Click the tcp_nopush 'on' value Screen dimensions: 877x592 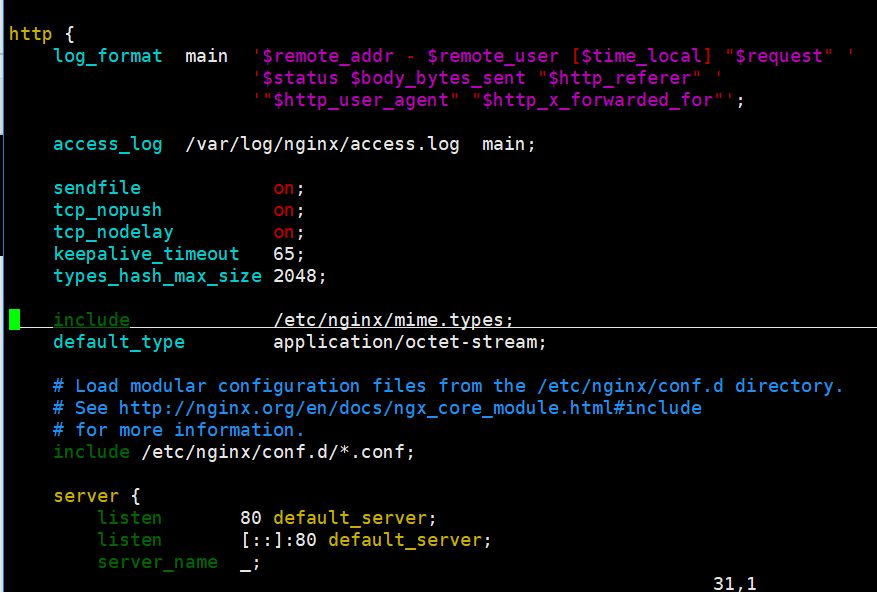tap(285, 210)
